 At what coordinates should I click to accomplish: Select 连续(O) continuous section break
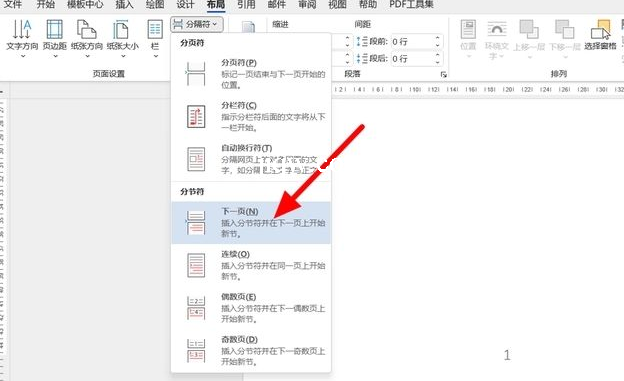251,265
